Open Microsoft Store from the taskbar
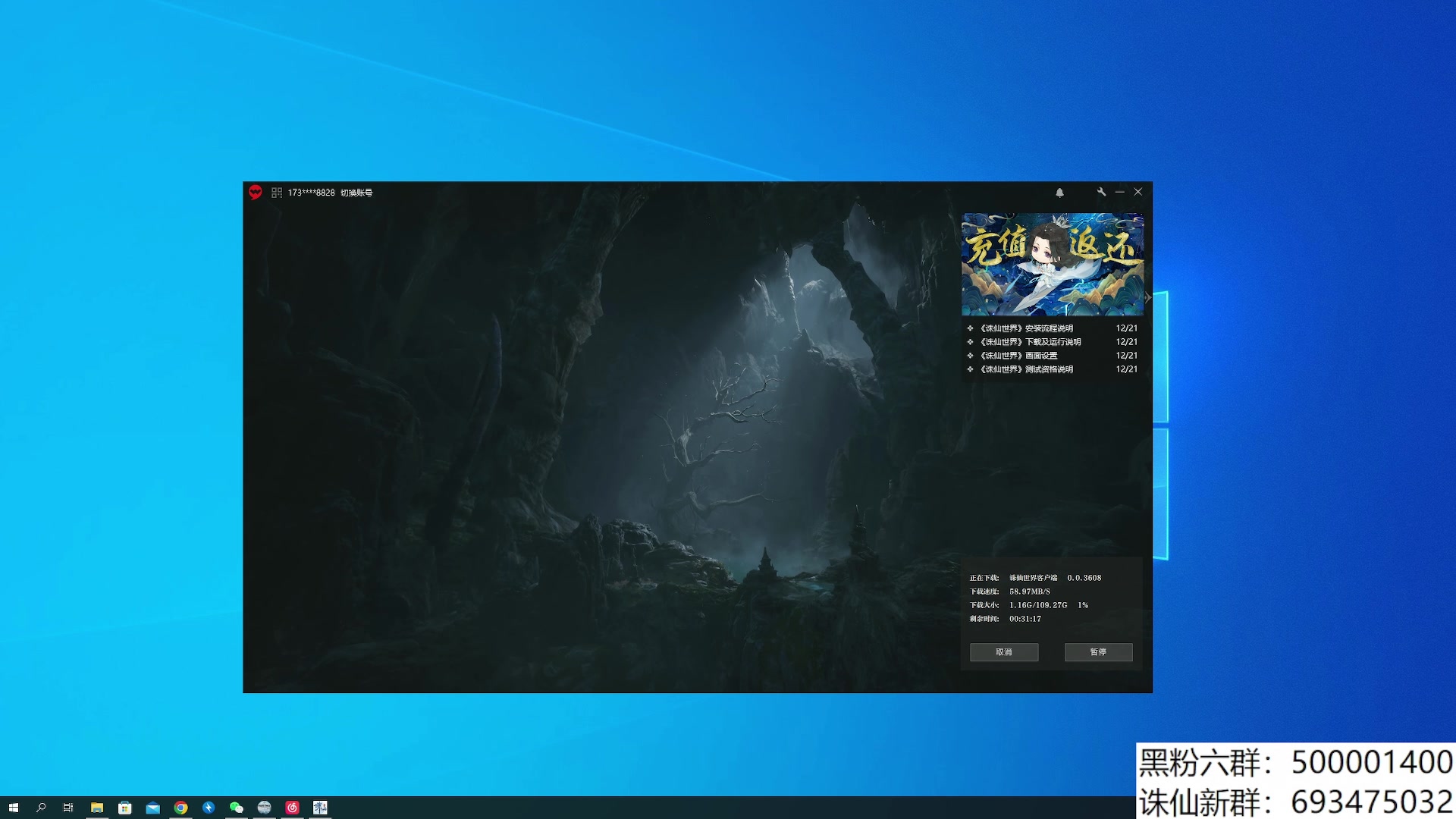Viewport: 1456px width, 819px height. coord(125,808)
